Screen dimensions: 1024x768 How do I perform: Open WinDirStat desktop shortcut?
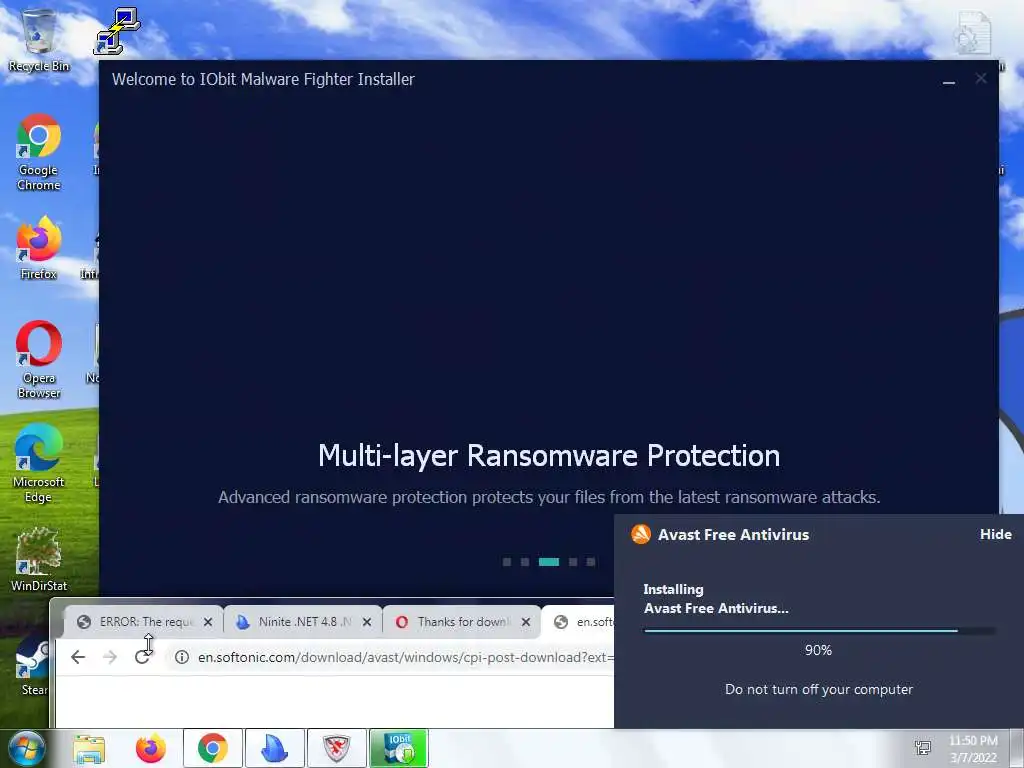tap(39, 560)
